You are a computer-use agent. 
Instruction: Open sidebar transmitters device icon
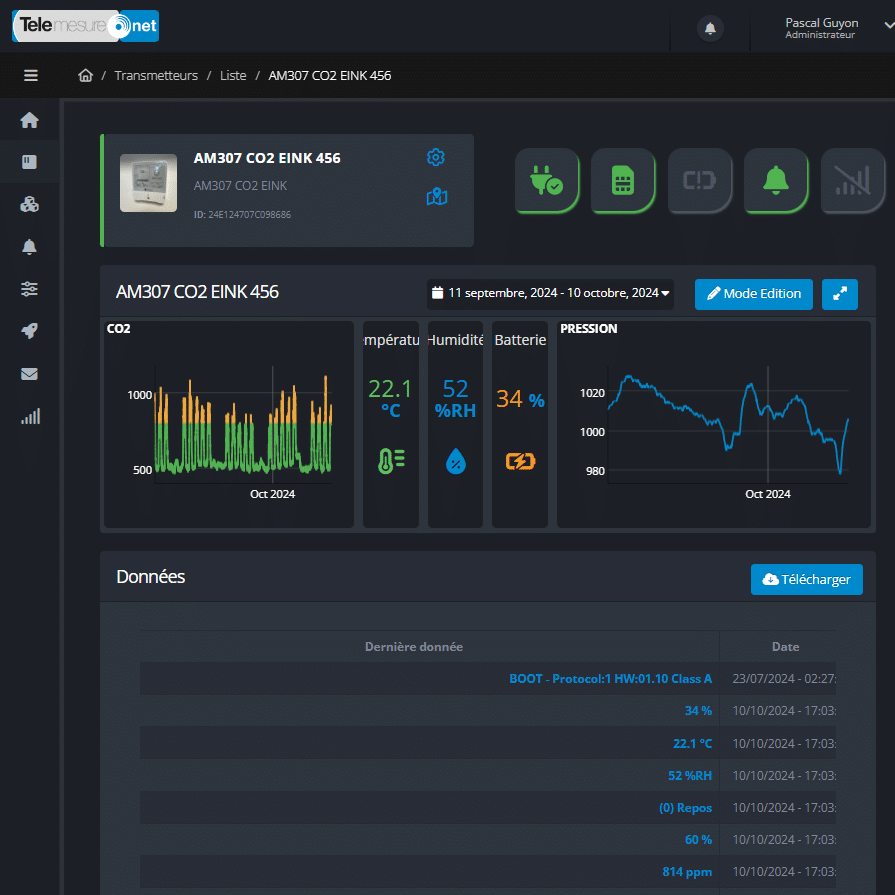[30, 162]
